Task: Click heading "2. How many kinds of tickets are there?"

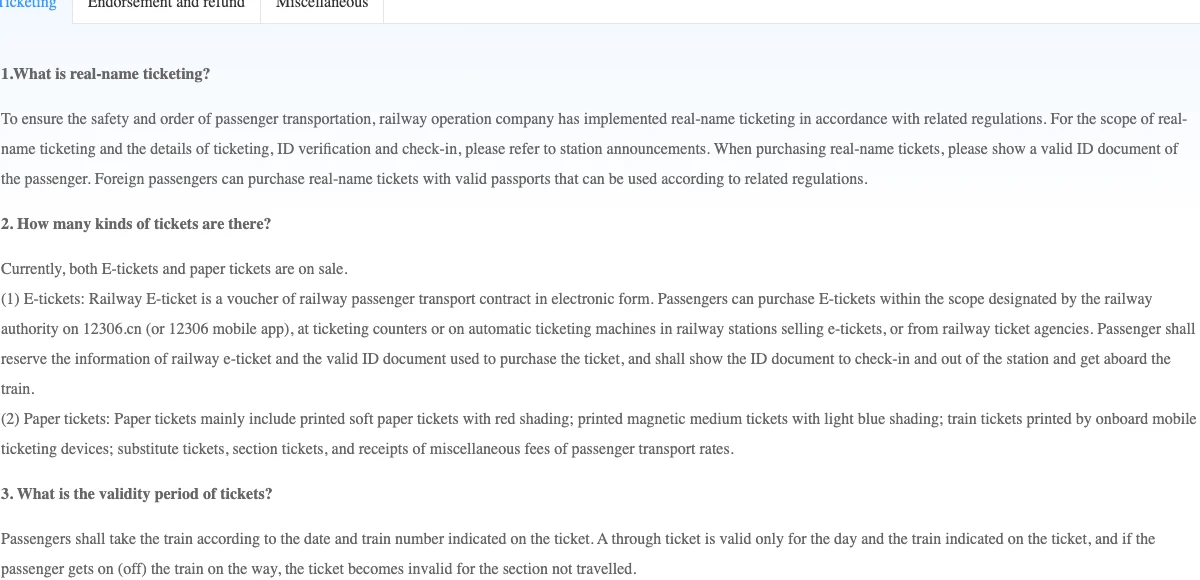Action: [x=136, y=224]
